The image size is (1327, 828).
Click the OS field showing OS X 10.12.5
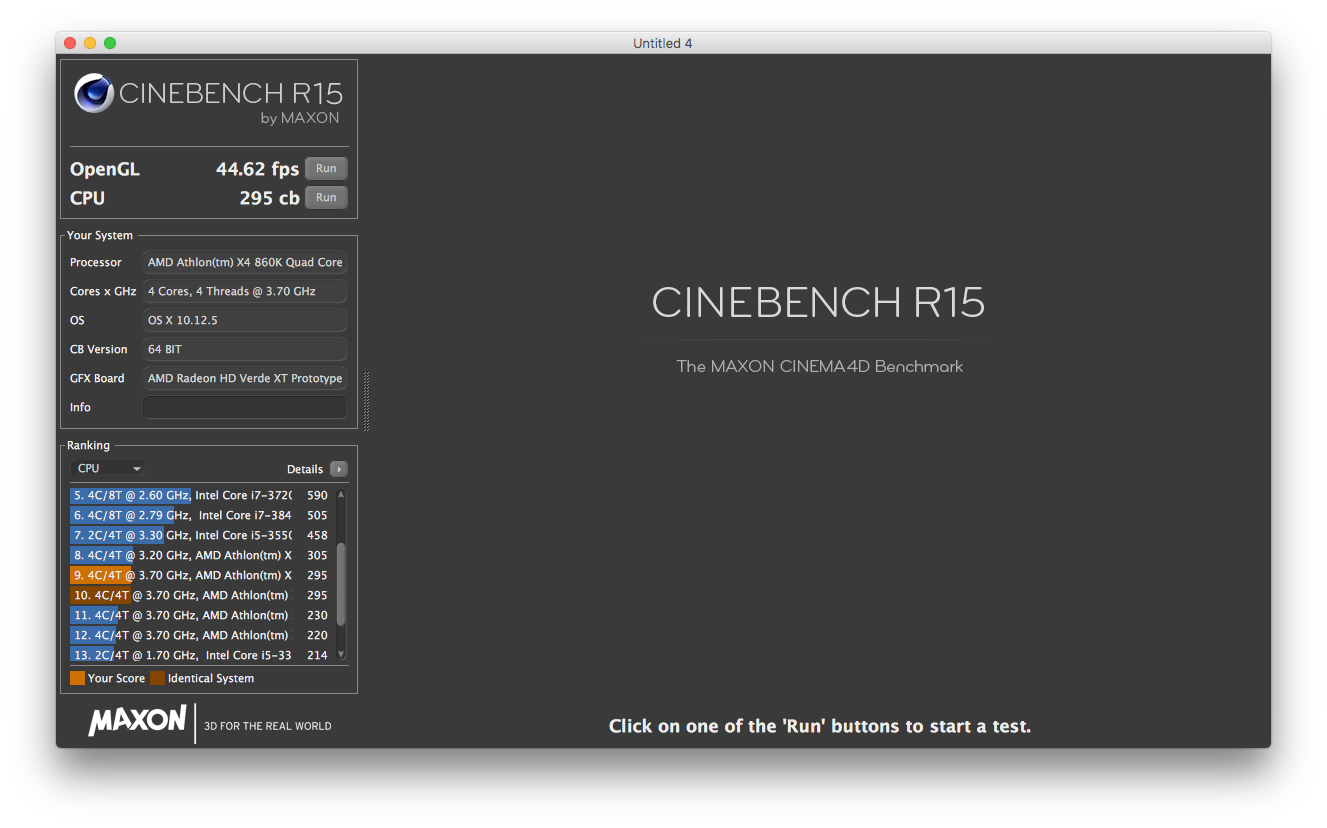tap(245, 320)
